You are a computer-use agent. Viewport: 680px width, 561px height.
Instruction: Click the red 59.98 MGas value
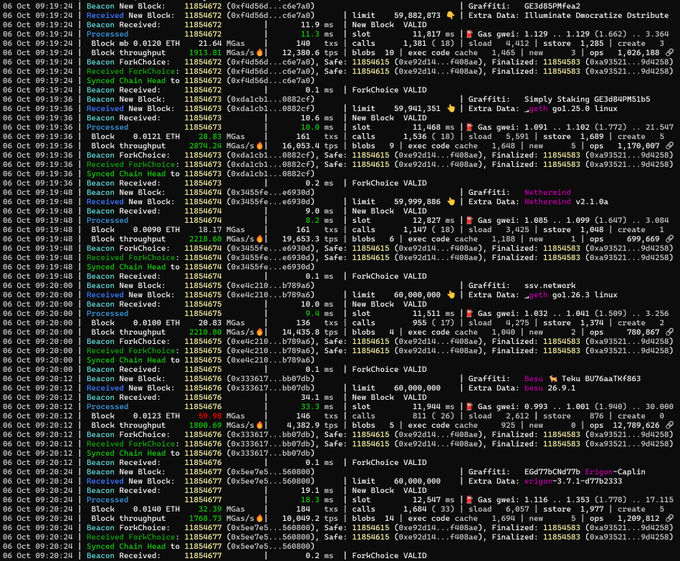[x=209, y=416]
